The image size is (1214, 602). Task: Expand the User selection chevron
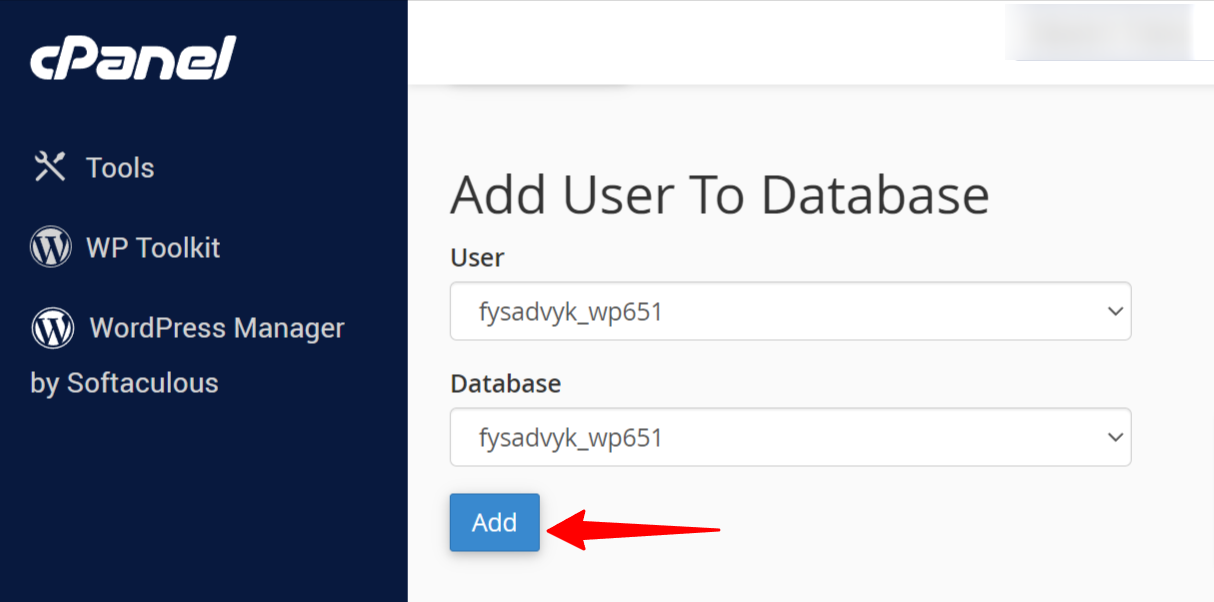[1114, 311]
